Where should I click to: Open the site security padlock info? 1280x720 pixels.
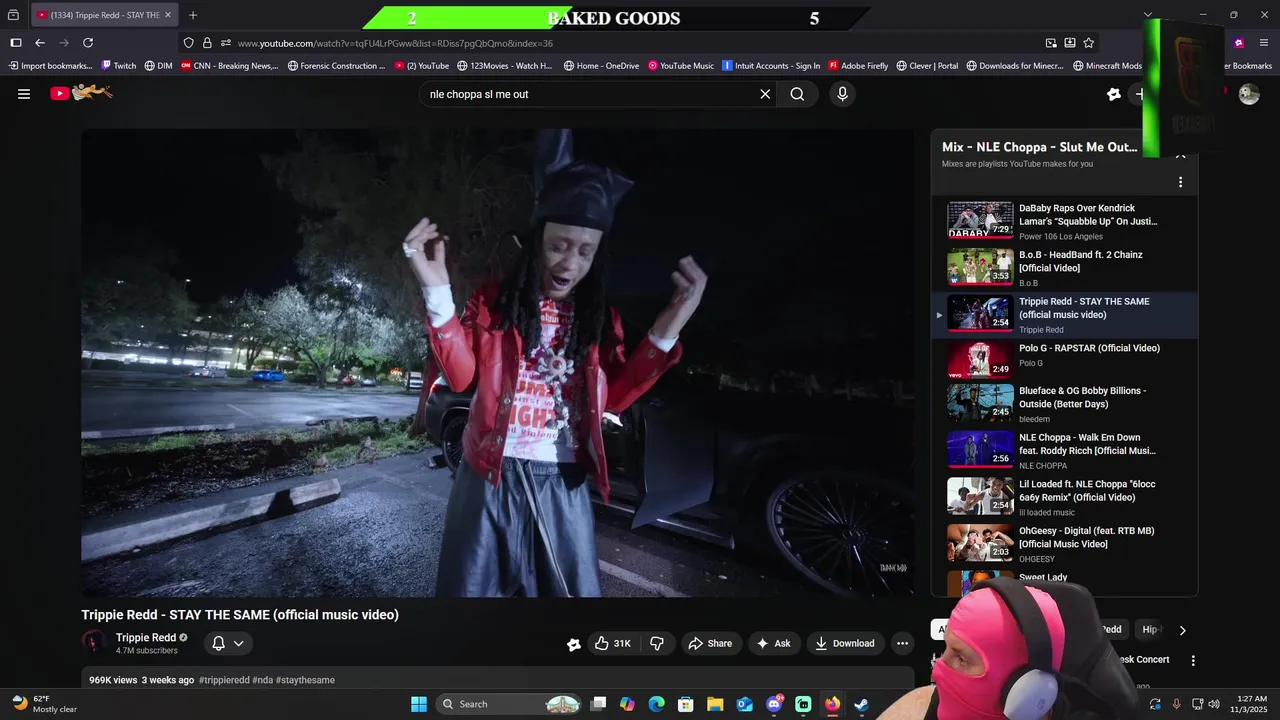click(207, 43)
